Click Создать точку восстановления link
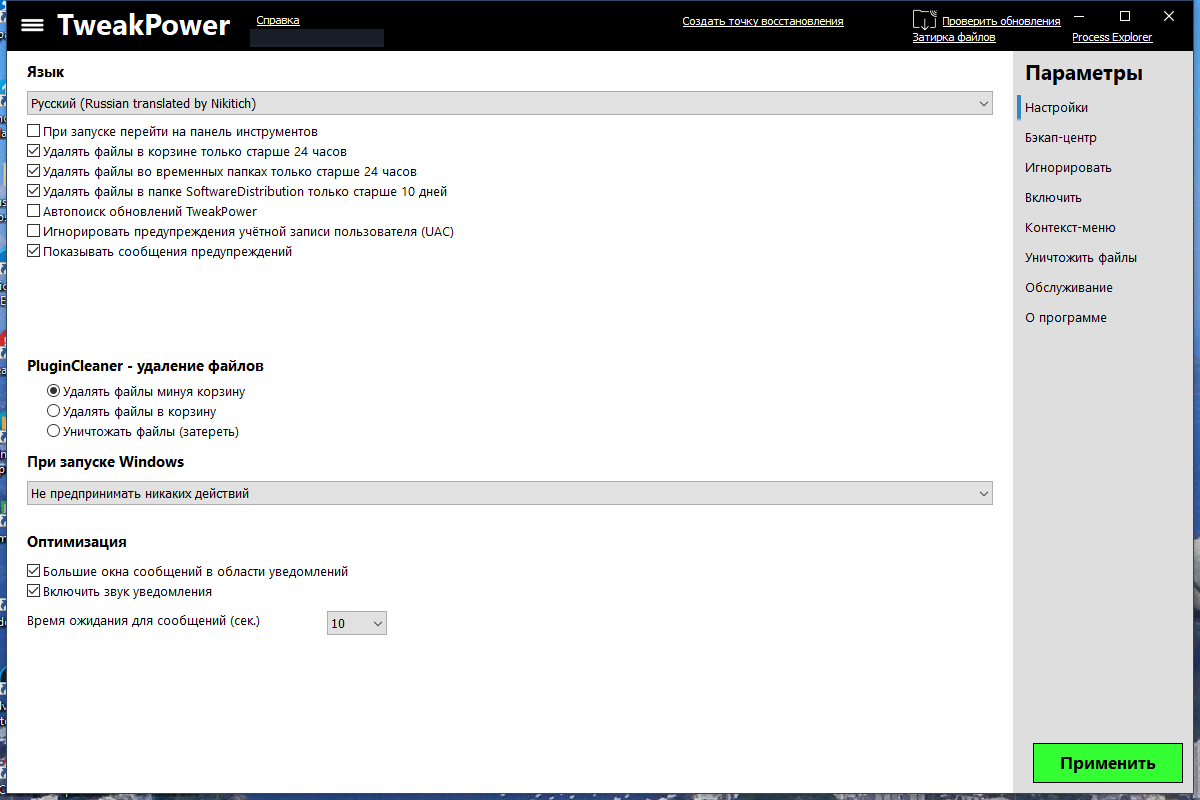The height and width of the screenshot is (800, 1200). pos(763,21)
